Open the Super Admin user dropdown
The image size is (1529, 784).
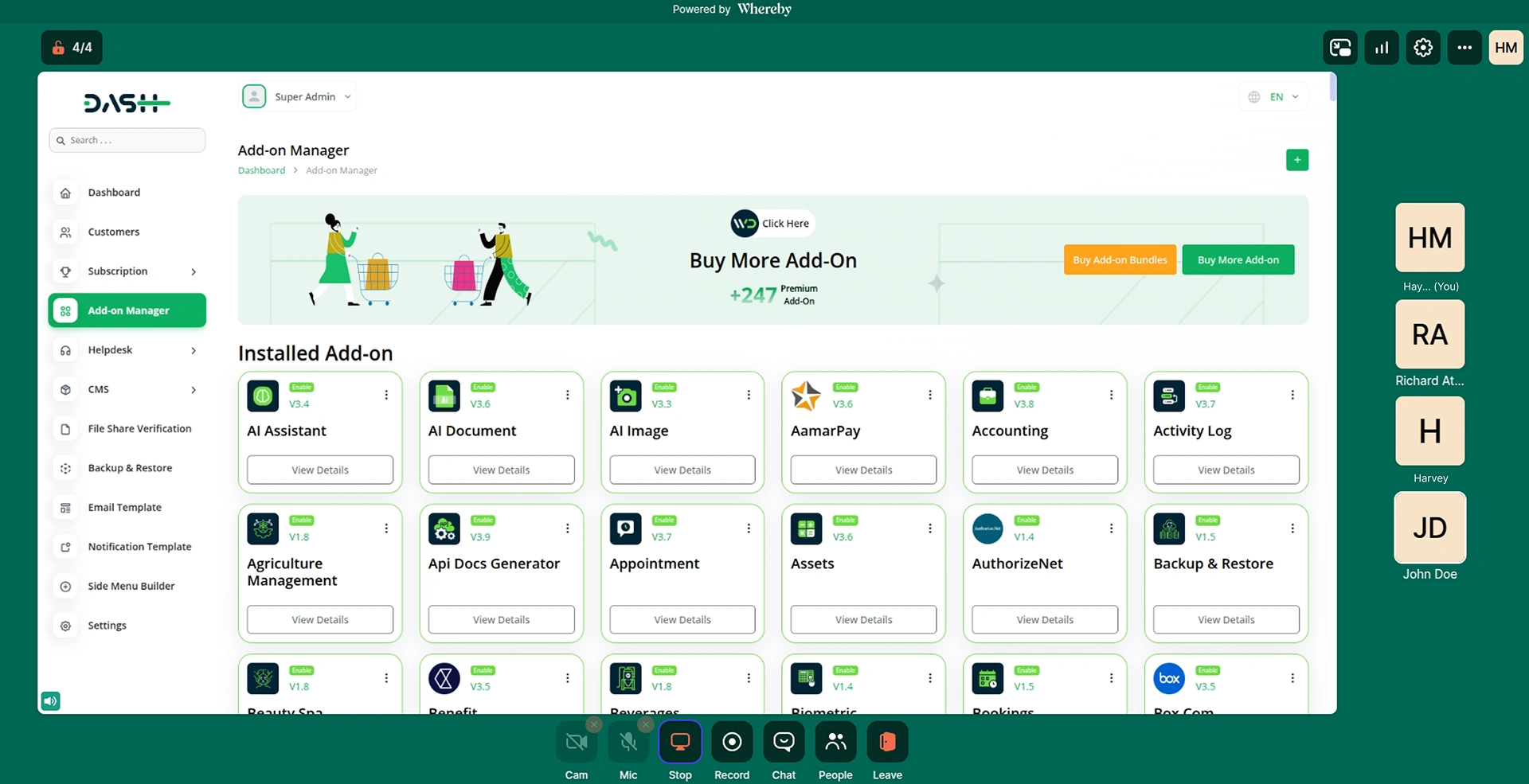pyautogui.click(x=299, y=97)
